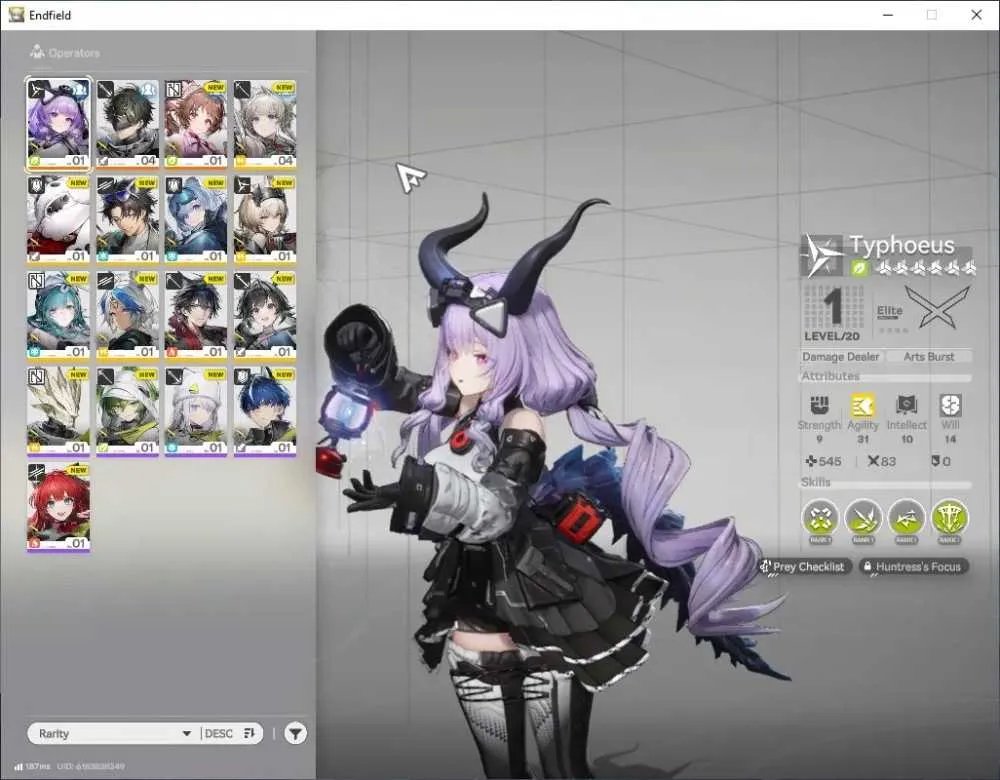Select the Will brain icon
The image size is (1000, 780).
(950, 405)
